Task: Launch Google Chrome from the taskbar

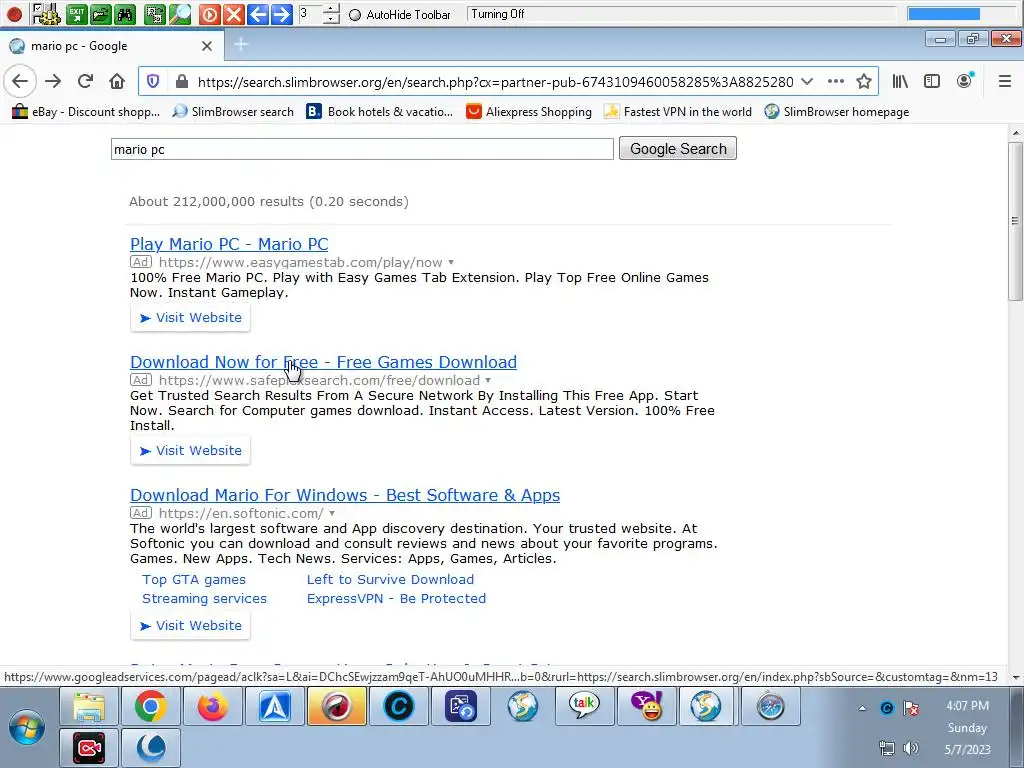Action: pos(151,706)
